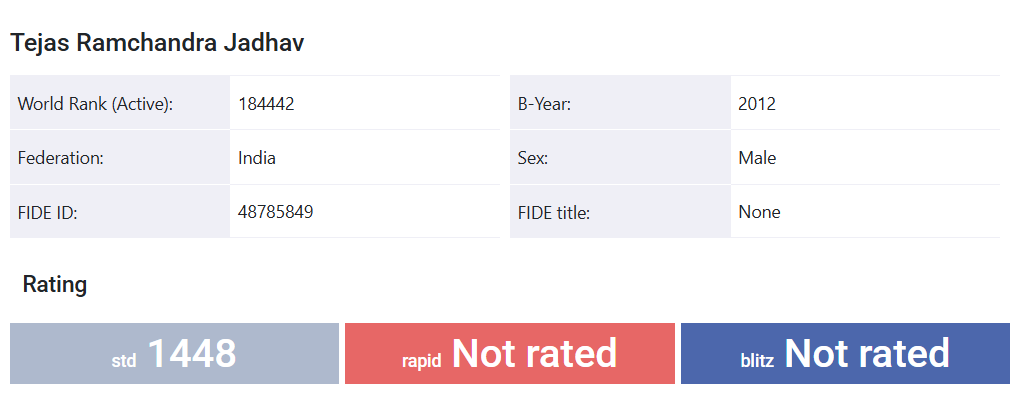Viewport: 1028px width, 407px height.
Task: Select the FIDE title value None
Action: (x=759, y=212)
